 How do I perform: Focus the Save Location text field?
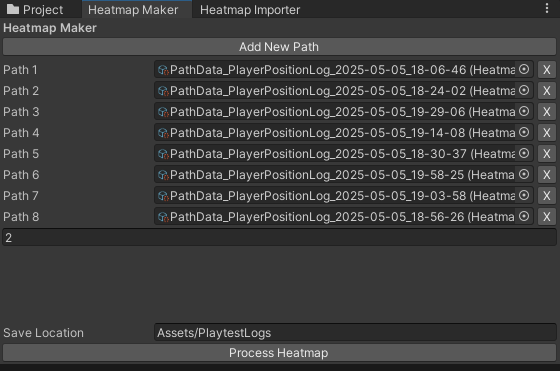355,332
